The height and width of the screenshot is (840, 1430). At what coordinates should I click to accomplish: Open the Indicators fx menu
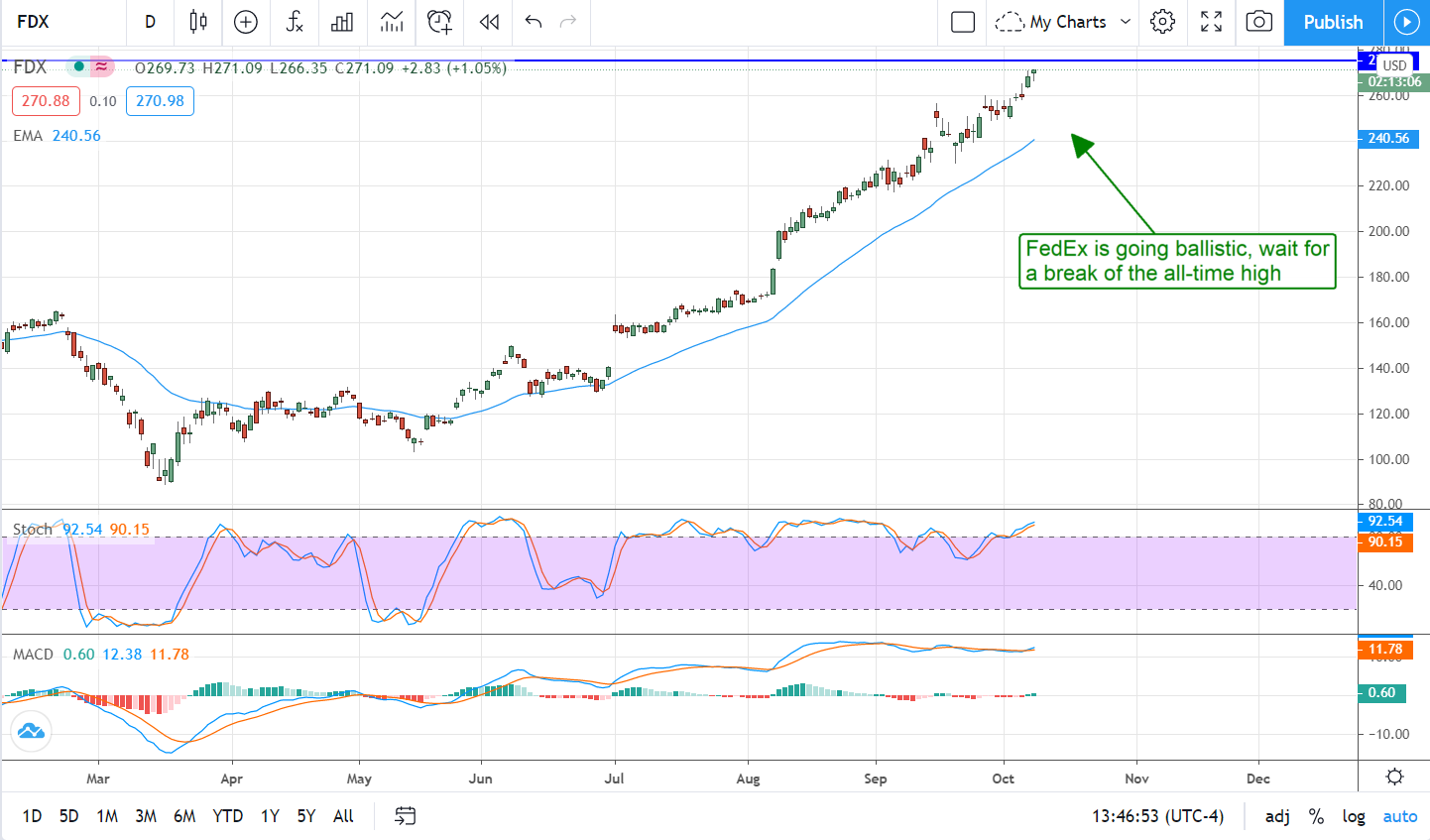295,22
